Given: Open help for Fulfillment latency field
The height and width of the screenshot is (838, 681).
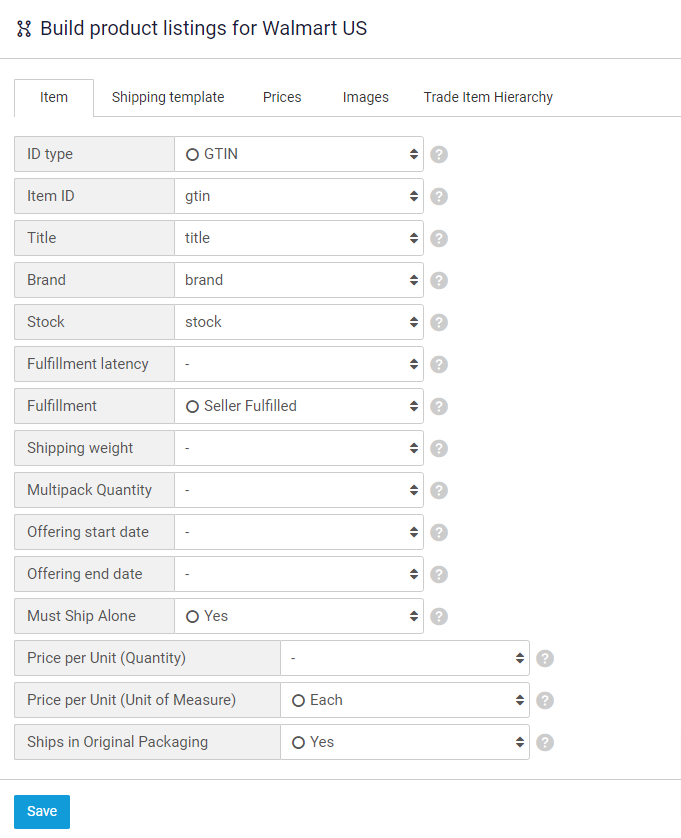Looking at the screenshot, I should pos(439,364).
